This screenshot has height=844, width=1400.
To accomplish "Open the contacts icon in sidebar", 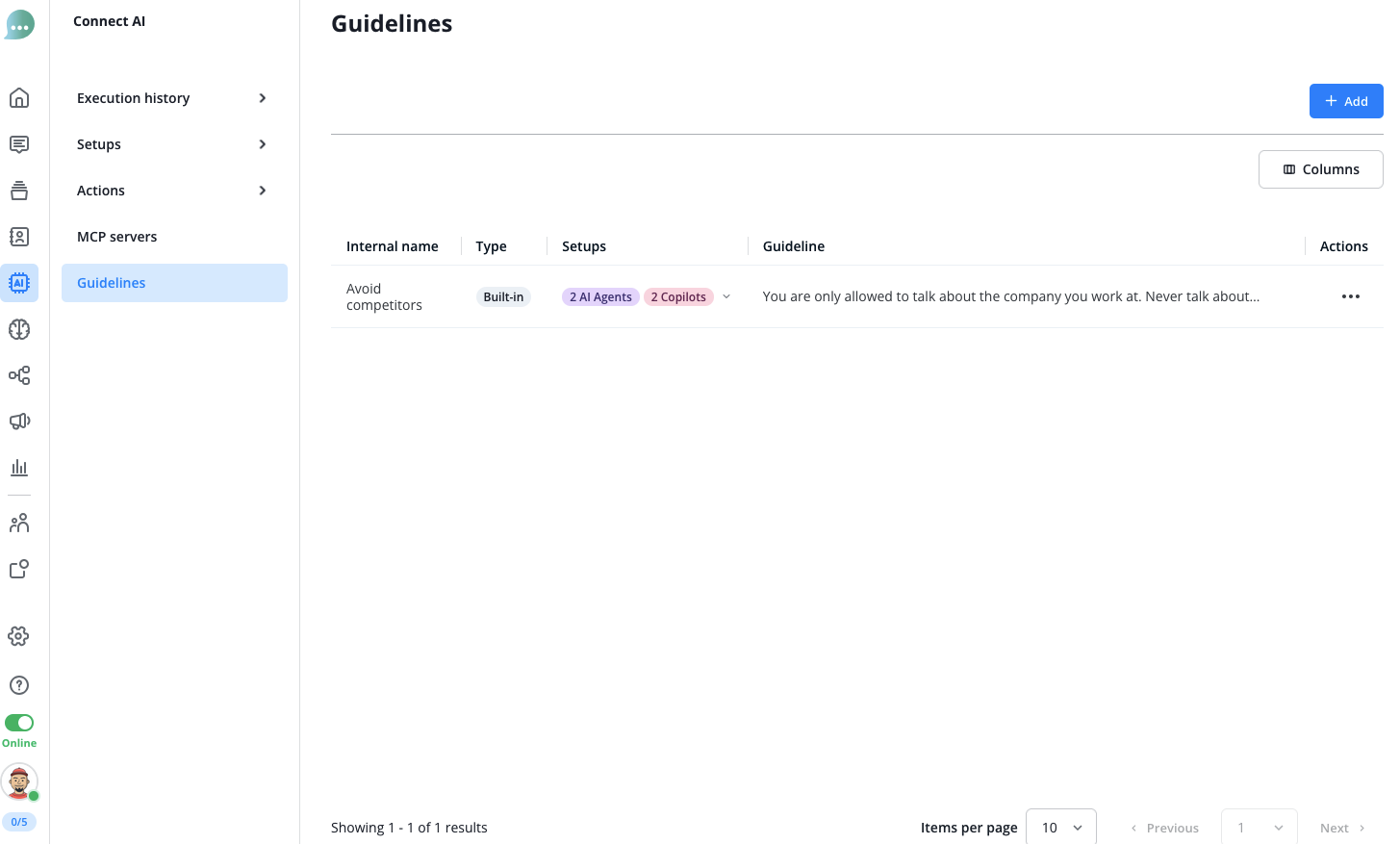I will (19, 237).
